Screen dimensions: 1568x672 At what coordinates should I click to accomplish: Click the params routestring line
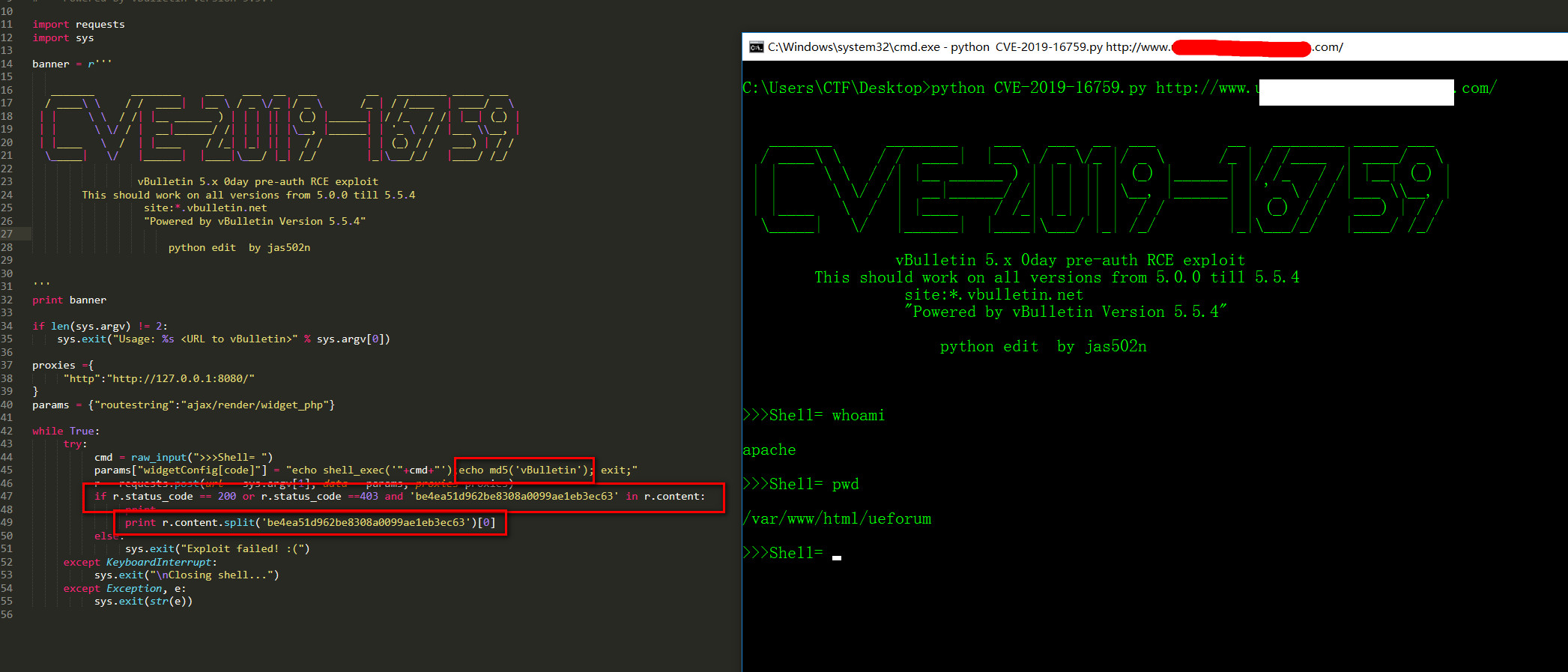pyautogui.click(x=184, y=405)
